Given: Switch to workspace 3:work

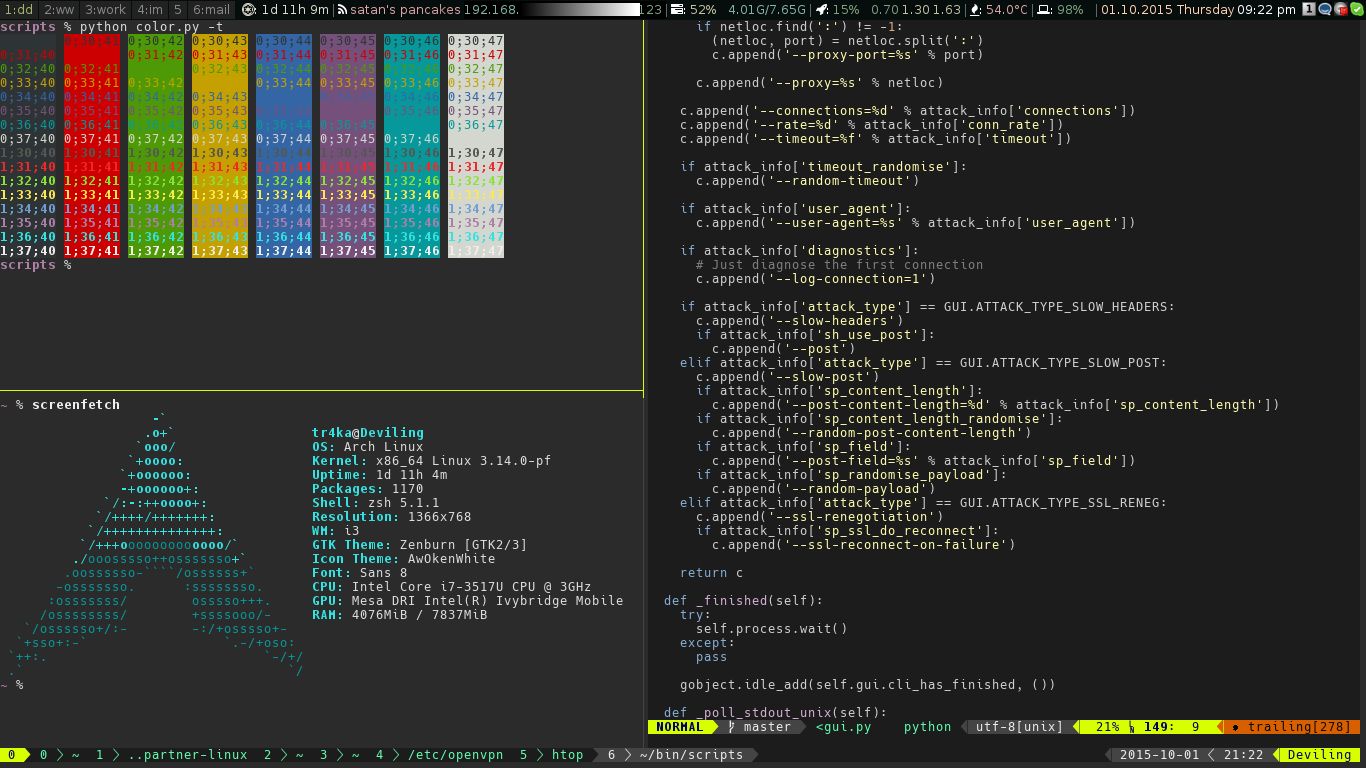Looking at the screenshot, I should coord(105,9).
